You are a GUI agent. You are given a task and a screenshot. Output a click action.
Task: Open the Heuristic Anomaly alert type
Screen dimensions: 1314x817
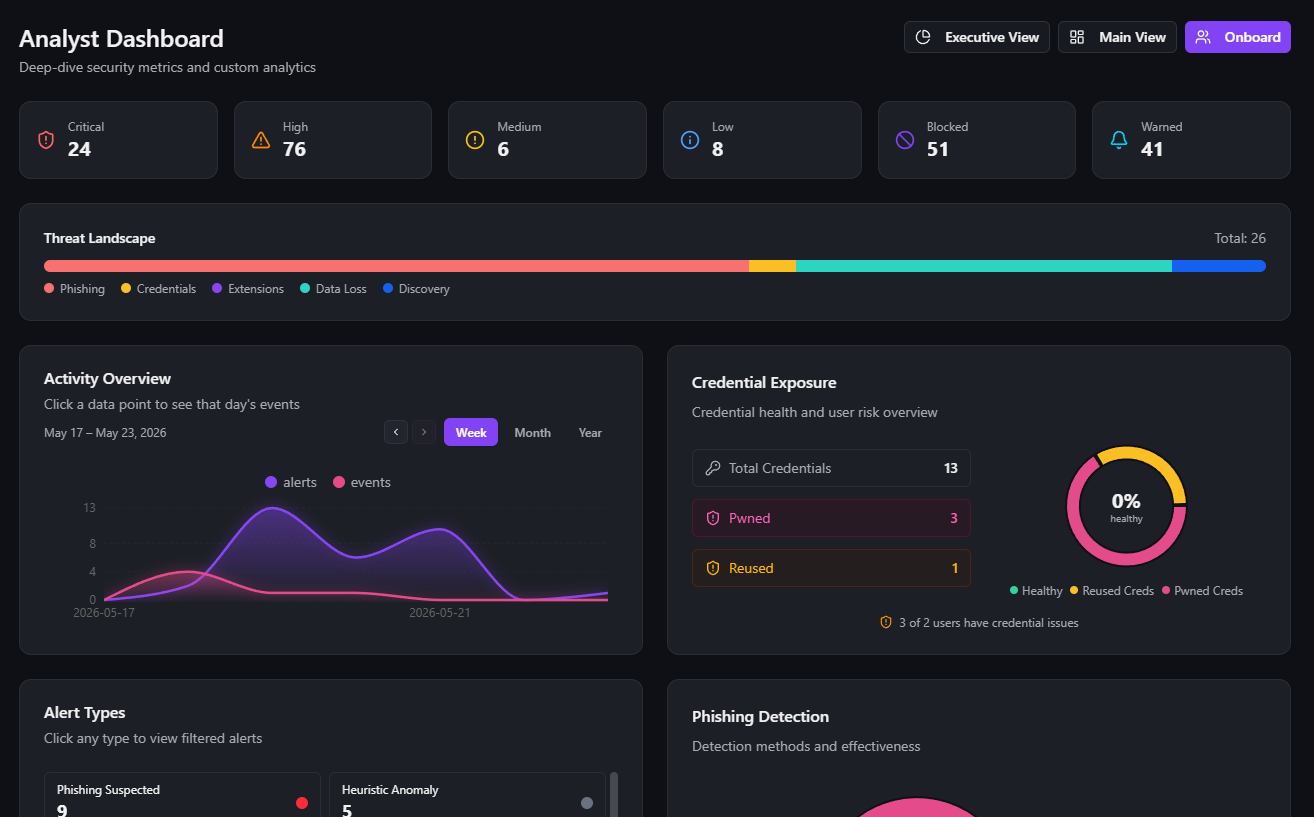point(467,795)
